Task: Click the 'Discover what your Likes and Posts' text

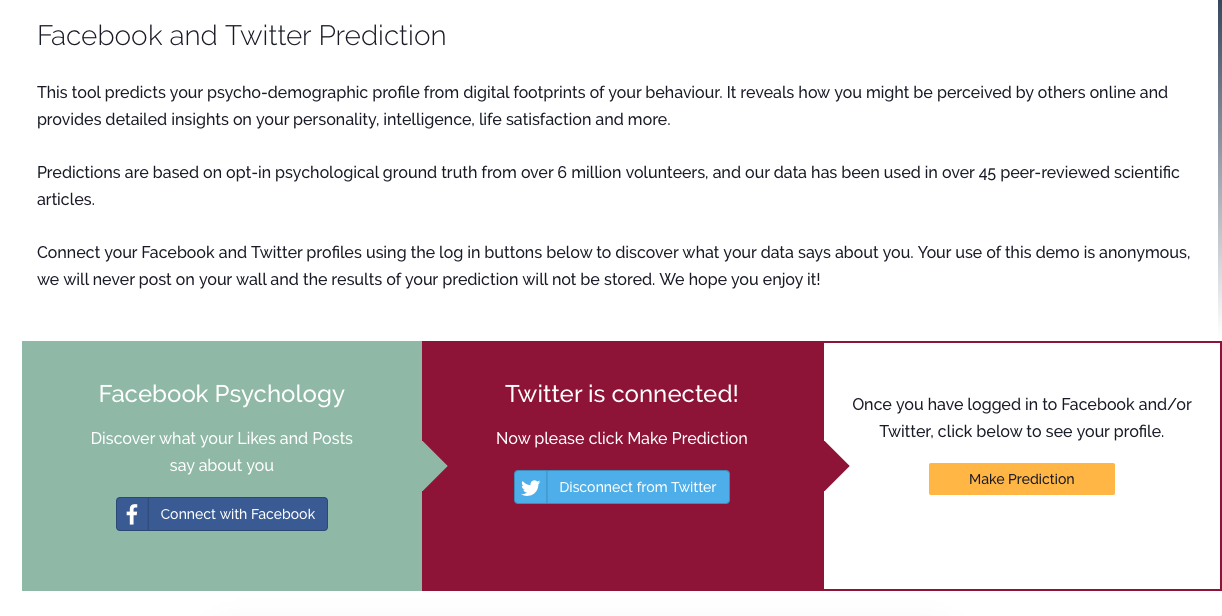Action: coord(221,438)
